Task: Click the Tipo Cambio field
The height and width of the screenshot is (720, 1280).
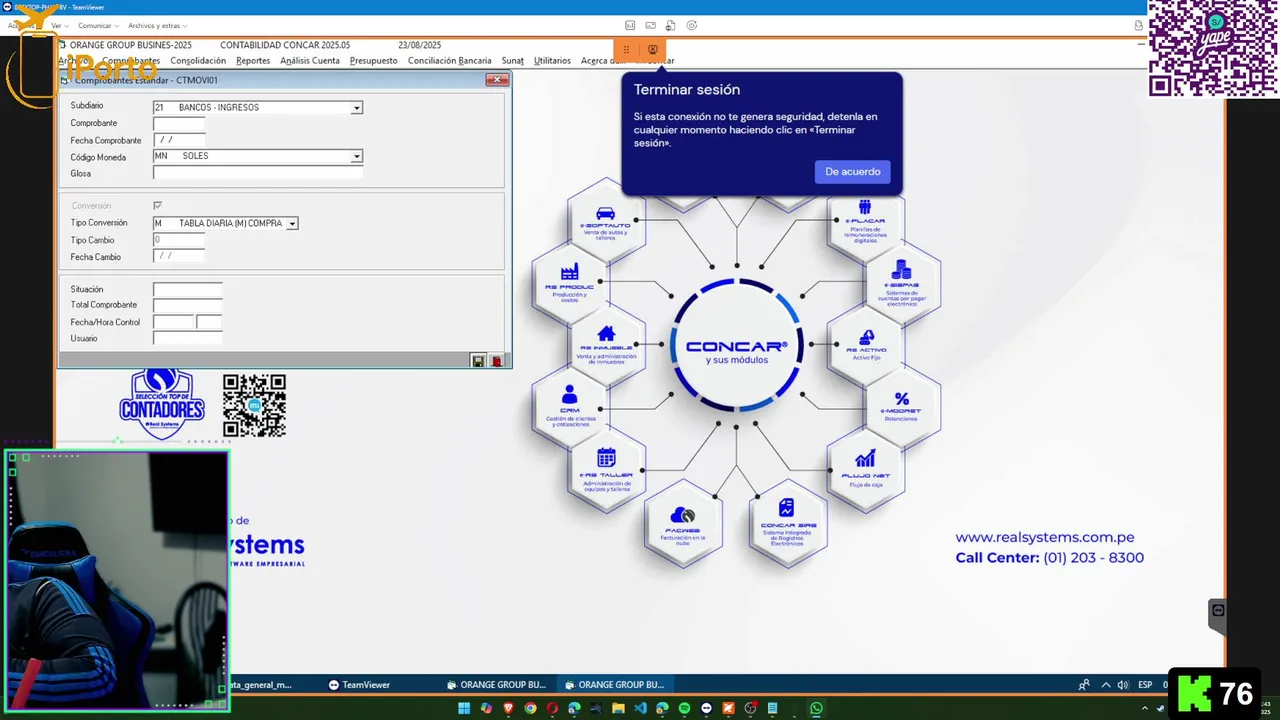Action: click(x=179, y=241)
